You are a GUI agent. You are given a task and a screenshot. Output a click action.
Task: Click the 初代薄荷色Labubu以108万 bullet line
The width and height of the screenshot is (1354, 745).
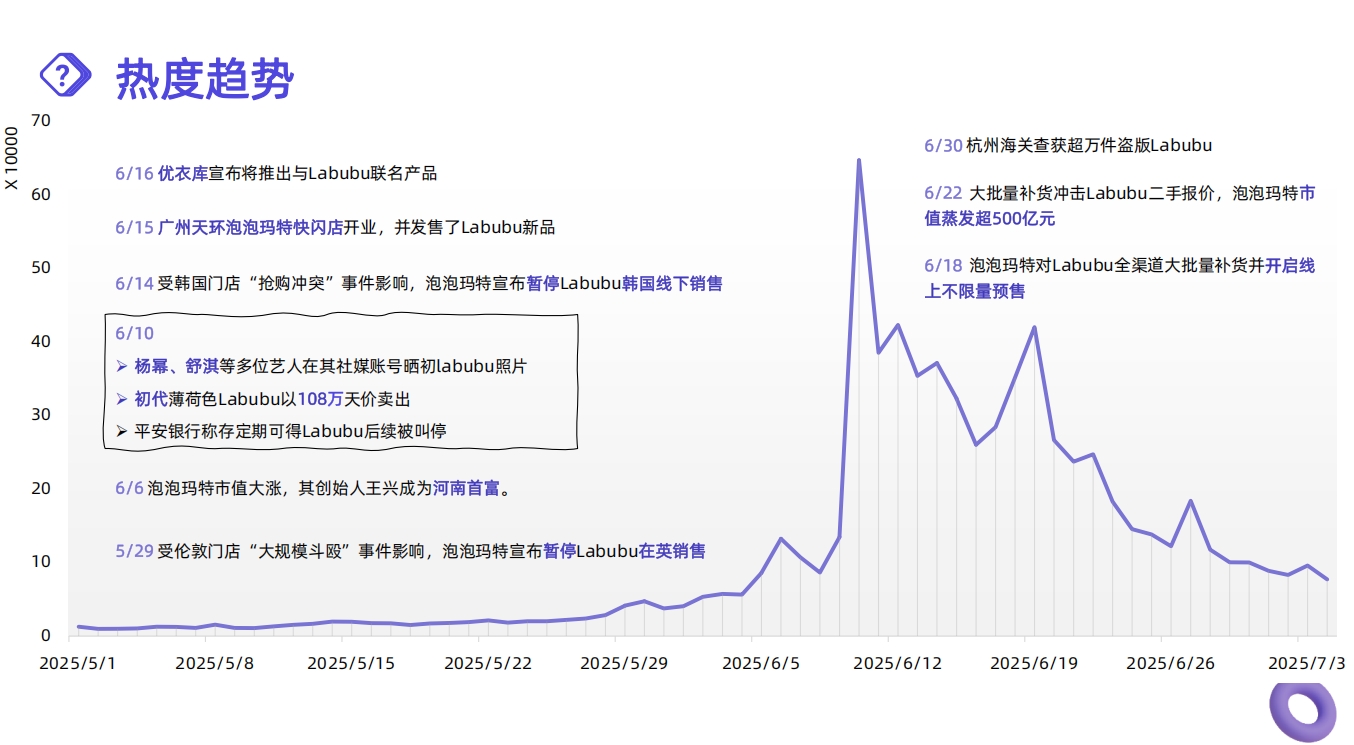pos(263,399)
